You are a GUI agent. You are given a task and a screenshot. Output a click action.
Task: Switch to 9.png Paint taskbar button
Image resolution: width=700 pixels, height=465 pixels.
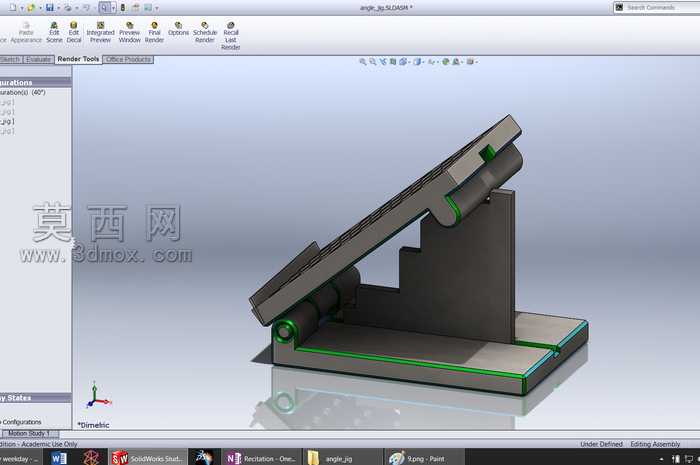424,458
